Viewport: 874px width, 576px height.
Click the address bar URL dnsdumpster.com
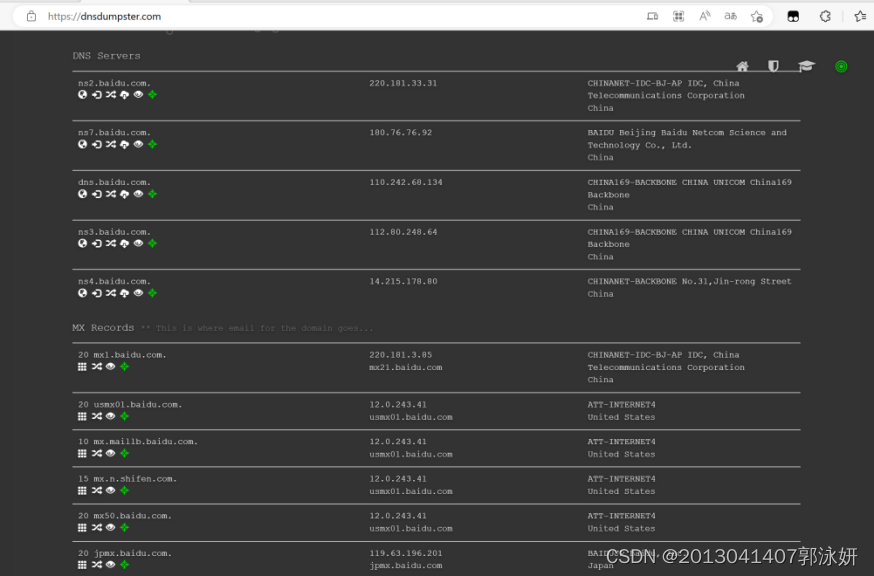tap(104, 16)
